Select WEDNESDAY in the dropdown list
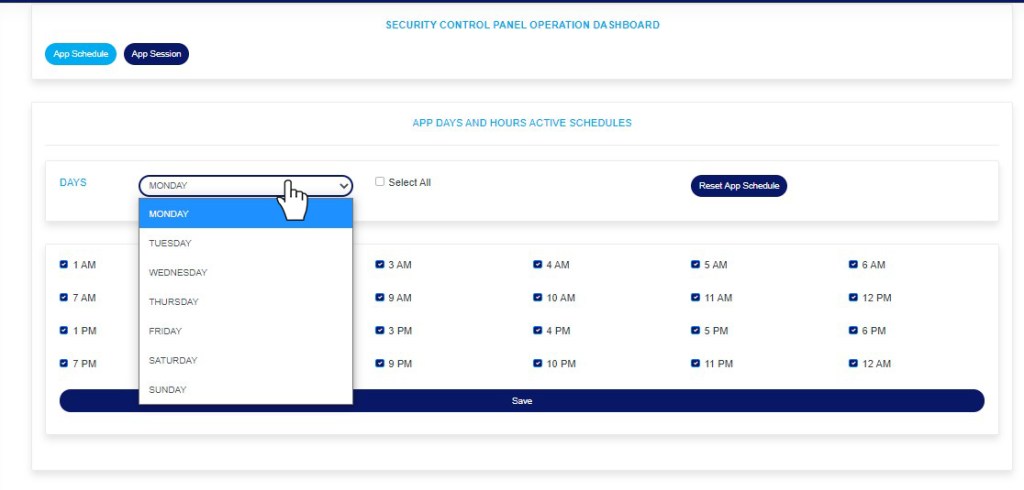 pos(178,272)
